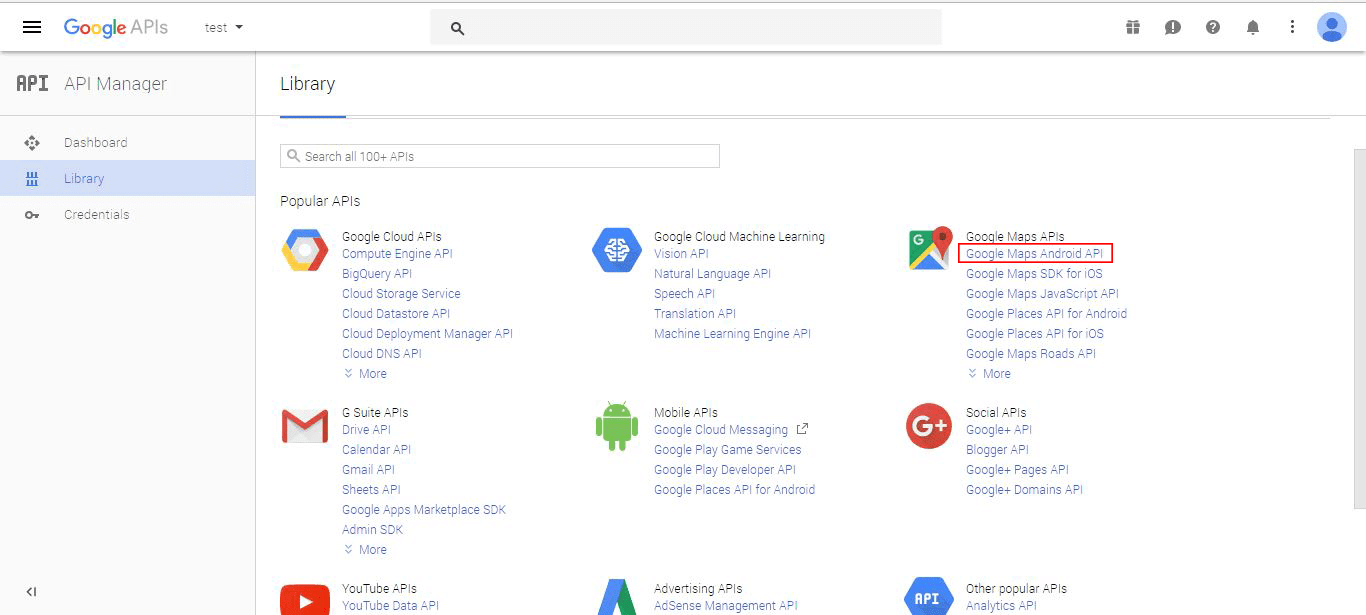
Task: Expand More under G Suite APIs
Action: click(x=365, y=550)
